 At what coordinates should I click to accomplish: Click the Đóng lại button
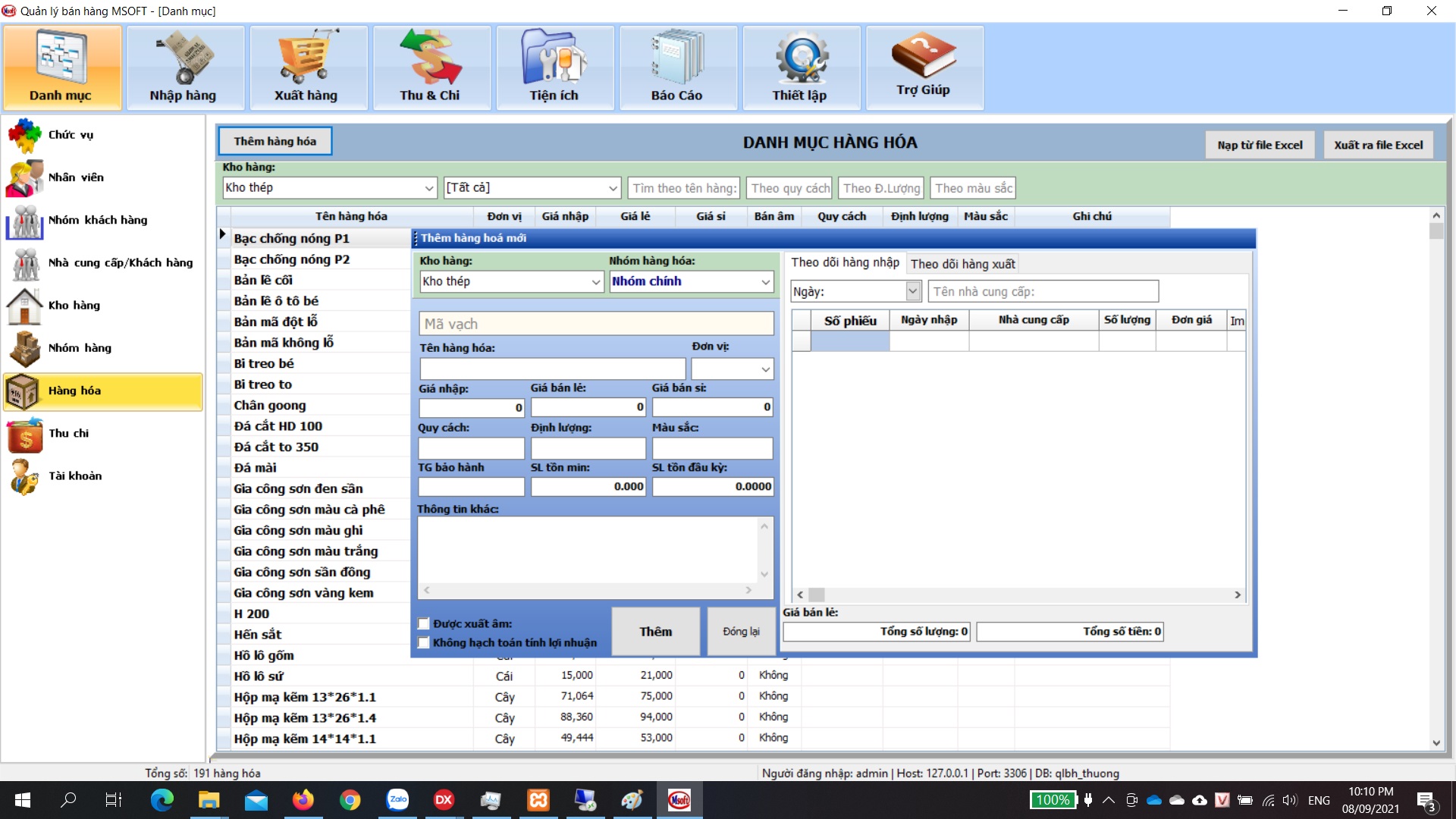pos(741,632)
